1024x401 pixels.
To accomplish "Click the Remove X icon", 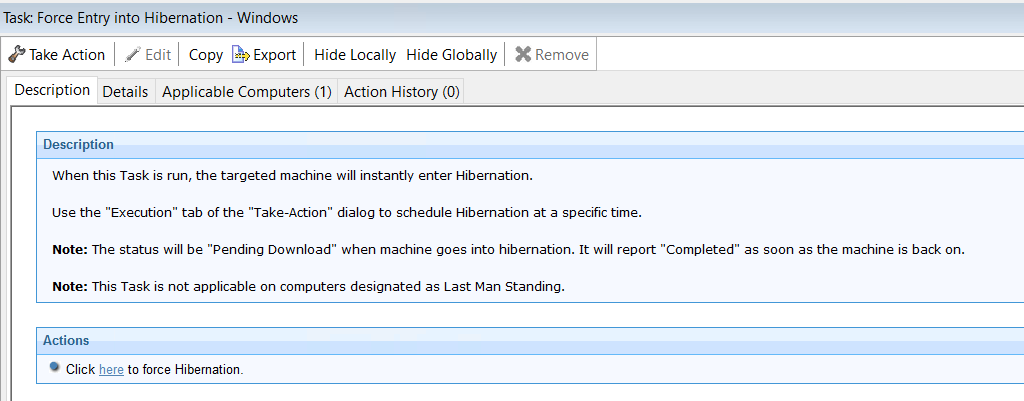I will tap(523, 55).
